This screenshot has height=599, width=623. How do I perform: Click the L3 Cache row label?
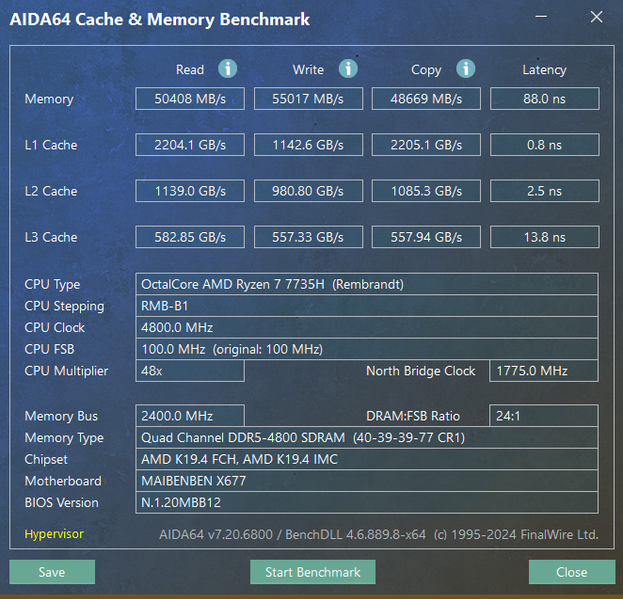pyautogui.click(x=51, y=237)
